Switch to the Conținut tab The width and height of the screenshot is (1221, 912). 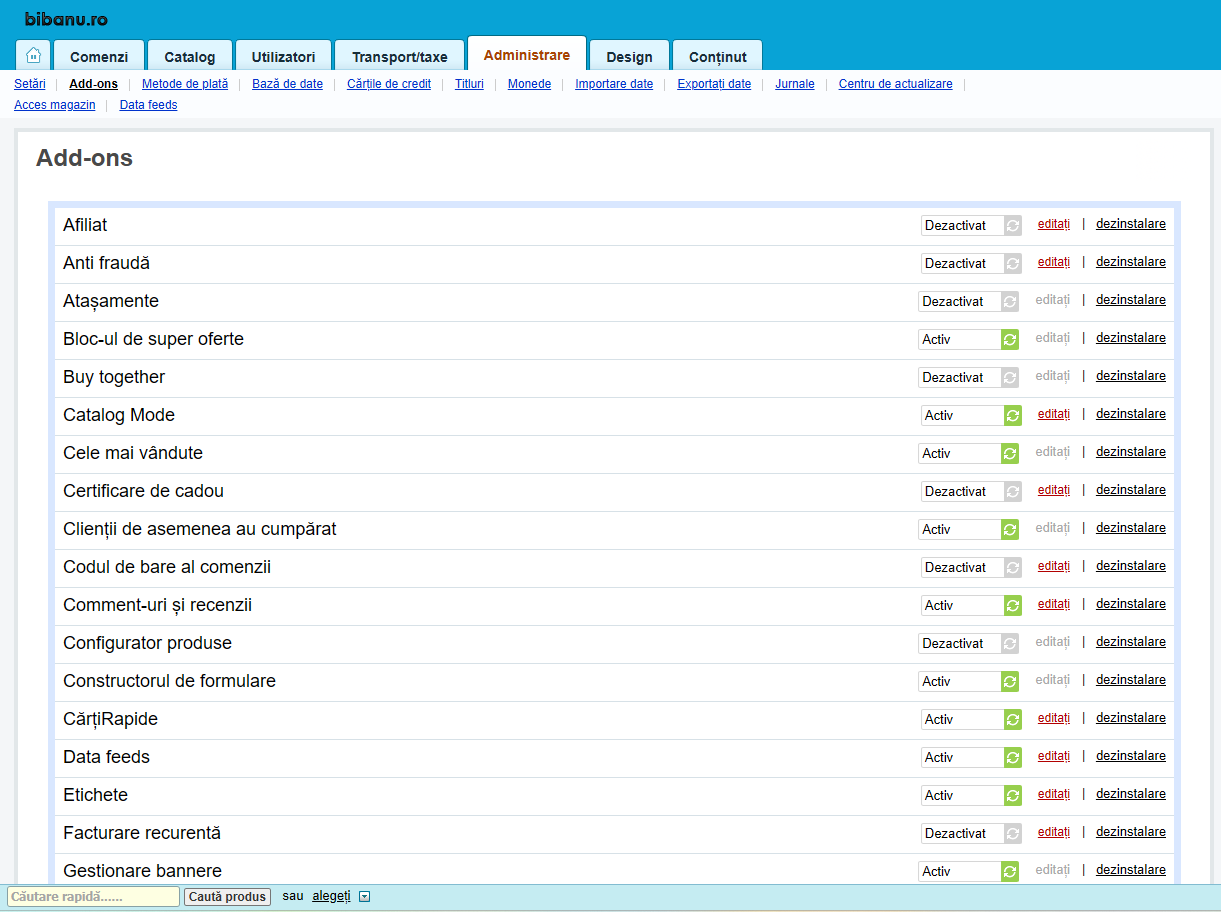pos(718,56)
